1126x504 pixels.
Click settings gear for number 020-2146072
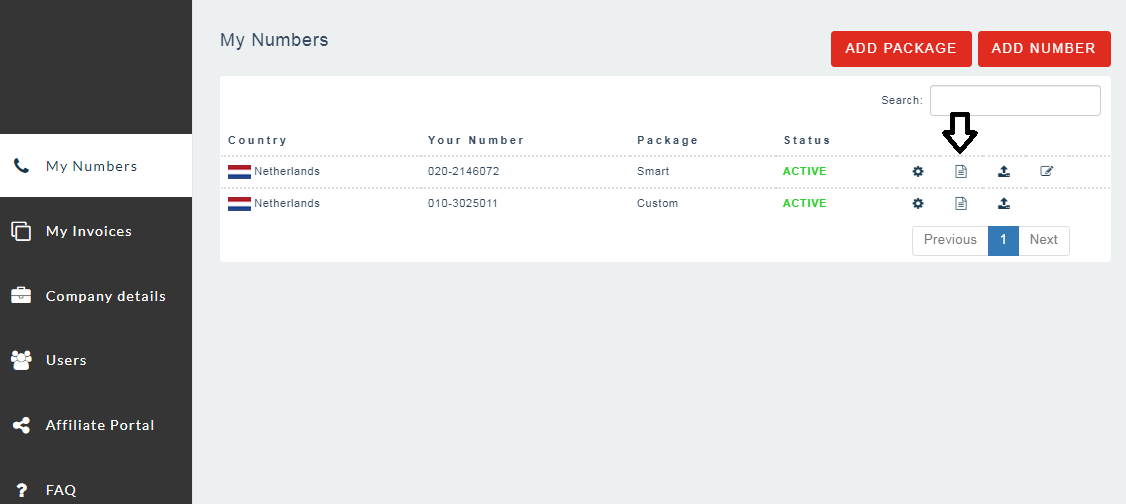[x=918, y=171]
